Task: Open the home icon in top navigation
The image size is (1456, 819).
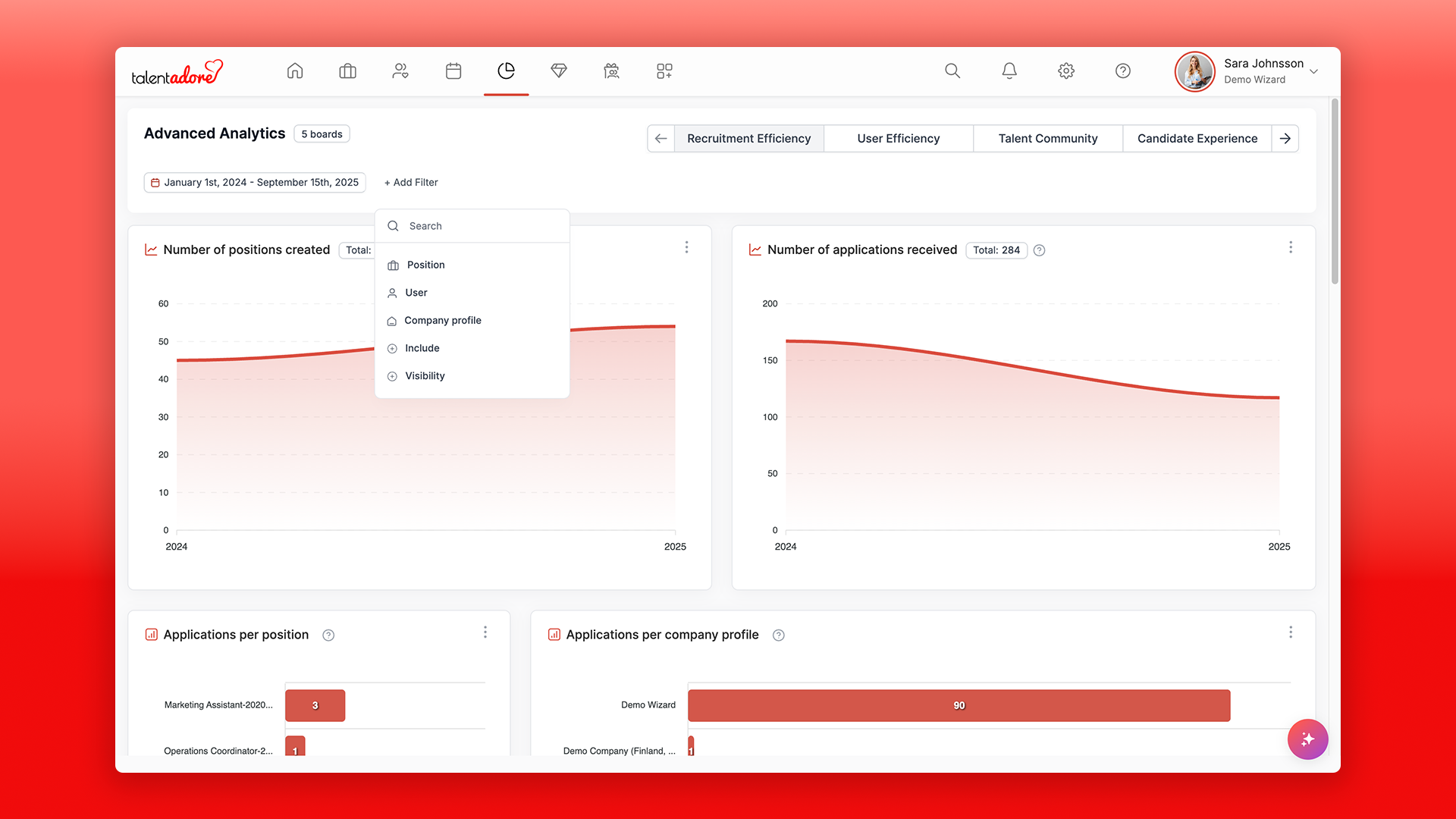Action: coord(295,71)
